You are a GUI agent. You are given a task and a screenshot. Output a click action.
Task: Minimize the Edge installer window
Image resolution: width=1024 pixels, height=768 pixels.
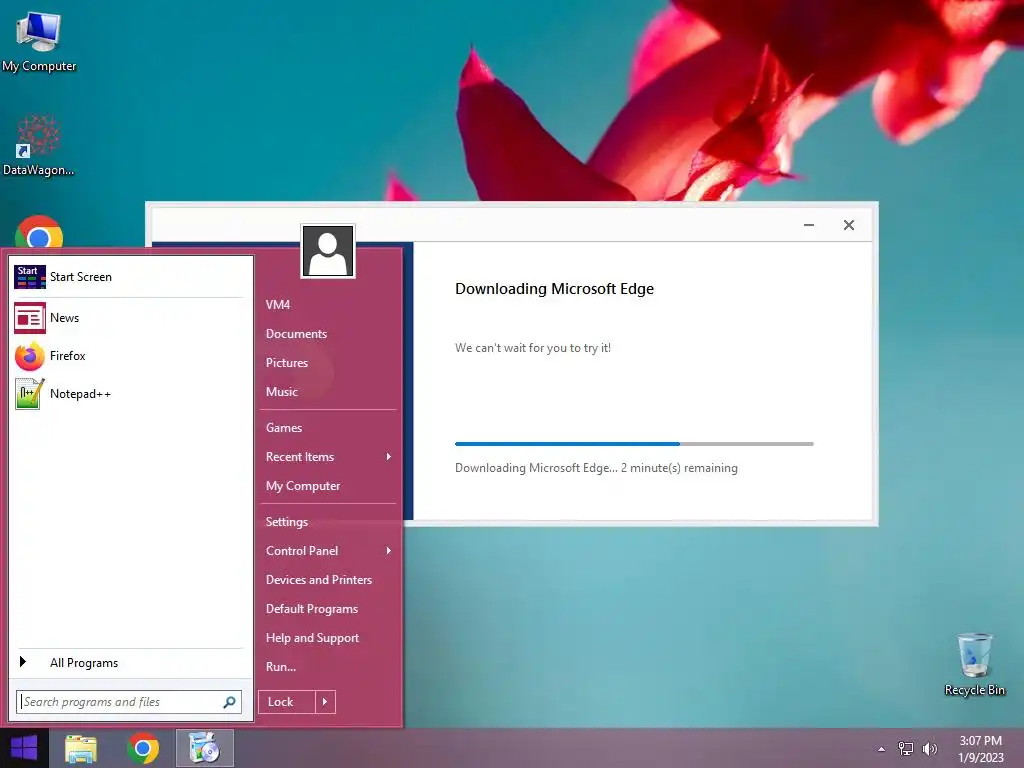tap(808, 225)
